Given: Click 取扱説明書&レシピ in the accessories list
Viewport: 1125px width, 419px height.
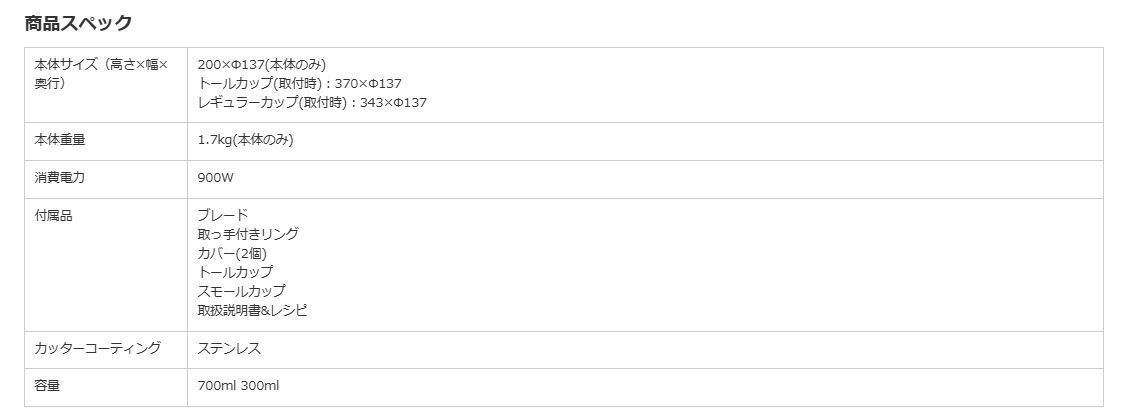Looking at the screenshot, I should [x=252, y=310].
